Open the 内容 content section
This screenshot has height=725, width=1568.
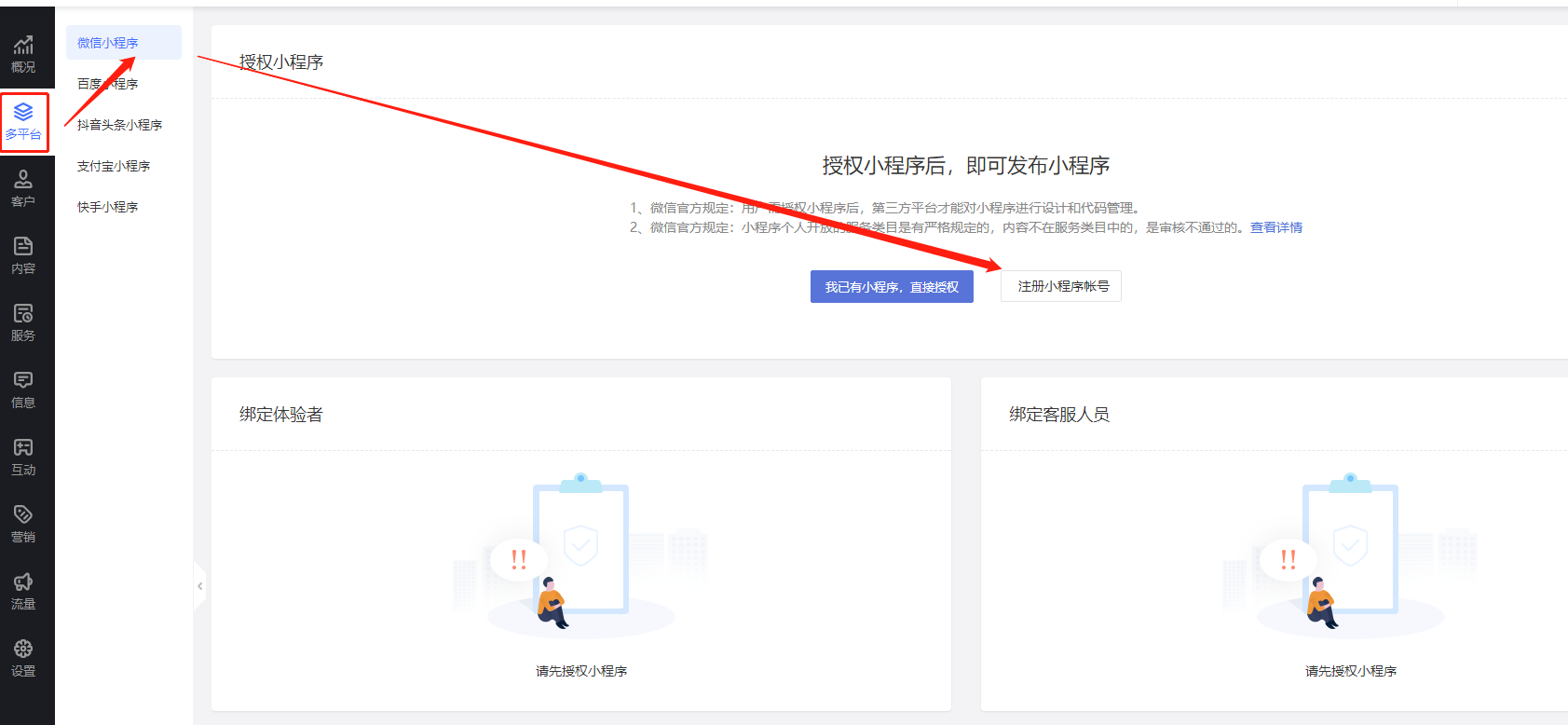pyautogui.click(x=23, y=255)
